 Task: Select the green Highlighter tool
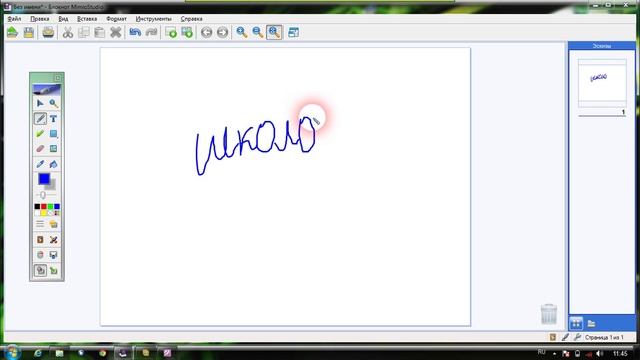[40, 133]
